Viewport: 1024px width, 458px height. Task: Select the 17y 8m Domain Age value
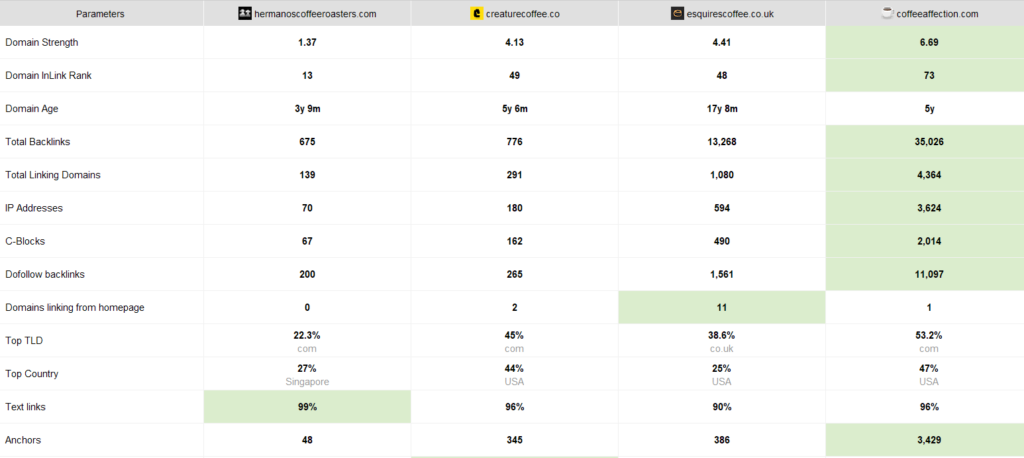pos(722,109)
